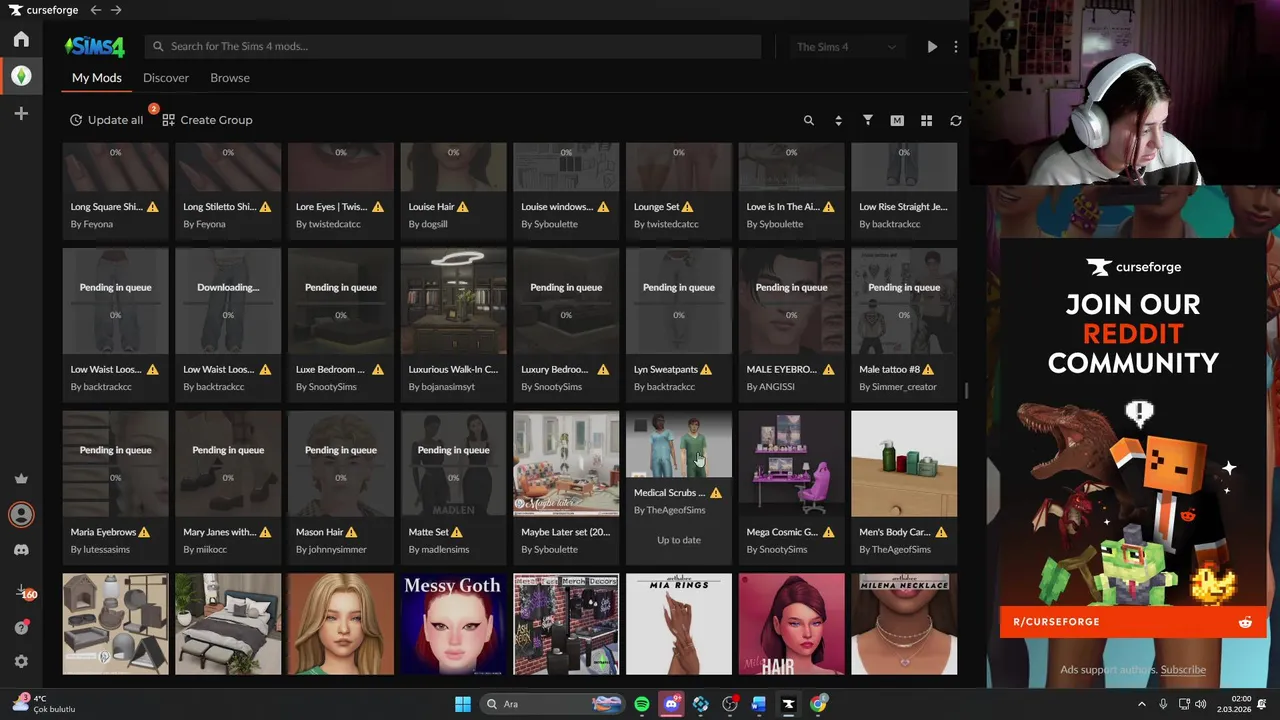
Task: Open Luxurious Walk-In Closet thumbnail
Action: pyautogui.click(x=454, y=301)
